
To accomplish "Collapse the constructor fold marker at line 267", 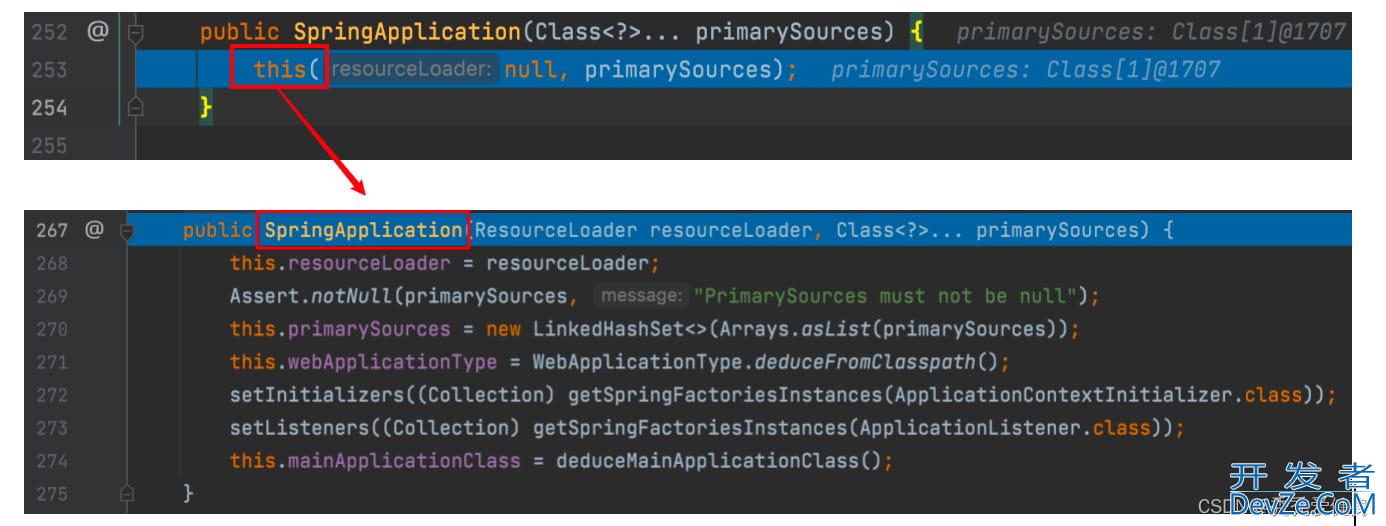I will [126, 231].
